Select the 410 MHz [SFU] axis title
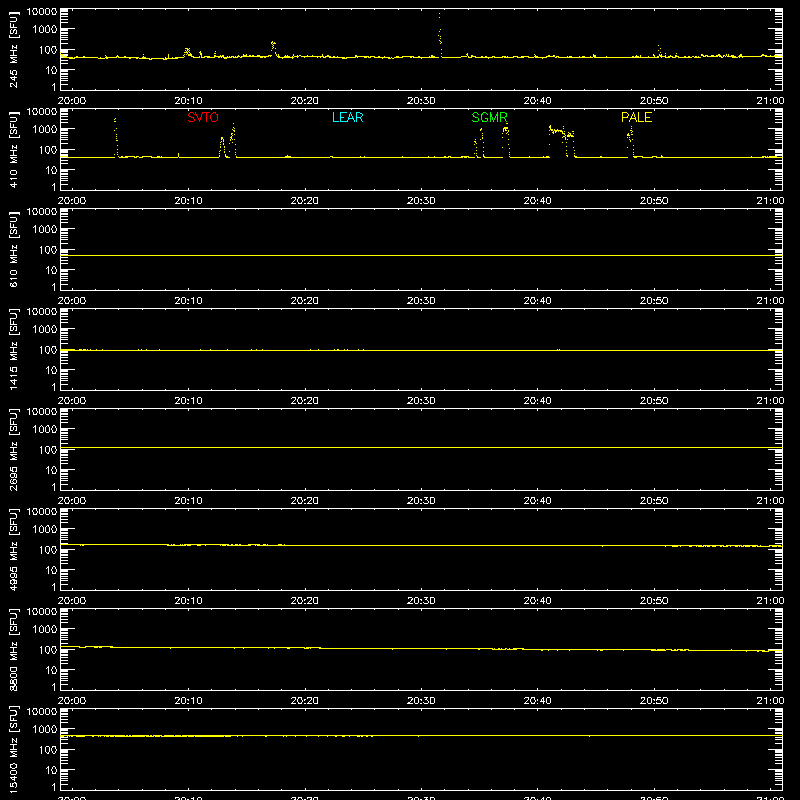This screenshot has width=800, height=800. (x=13, y=149)
